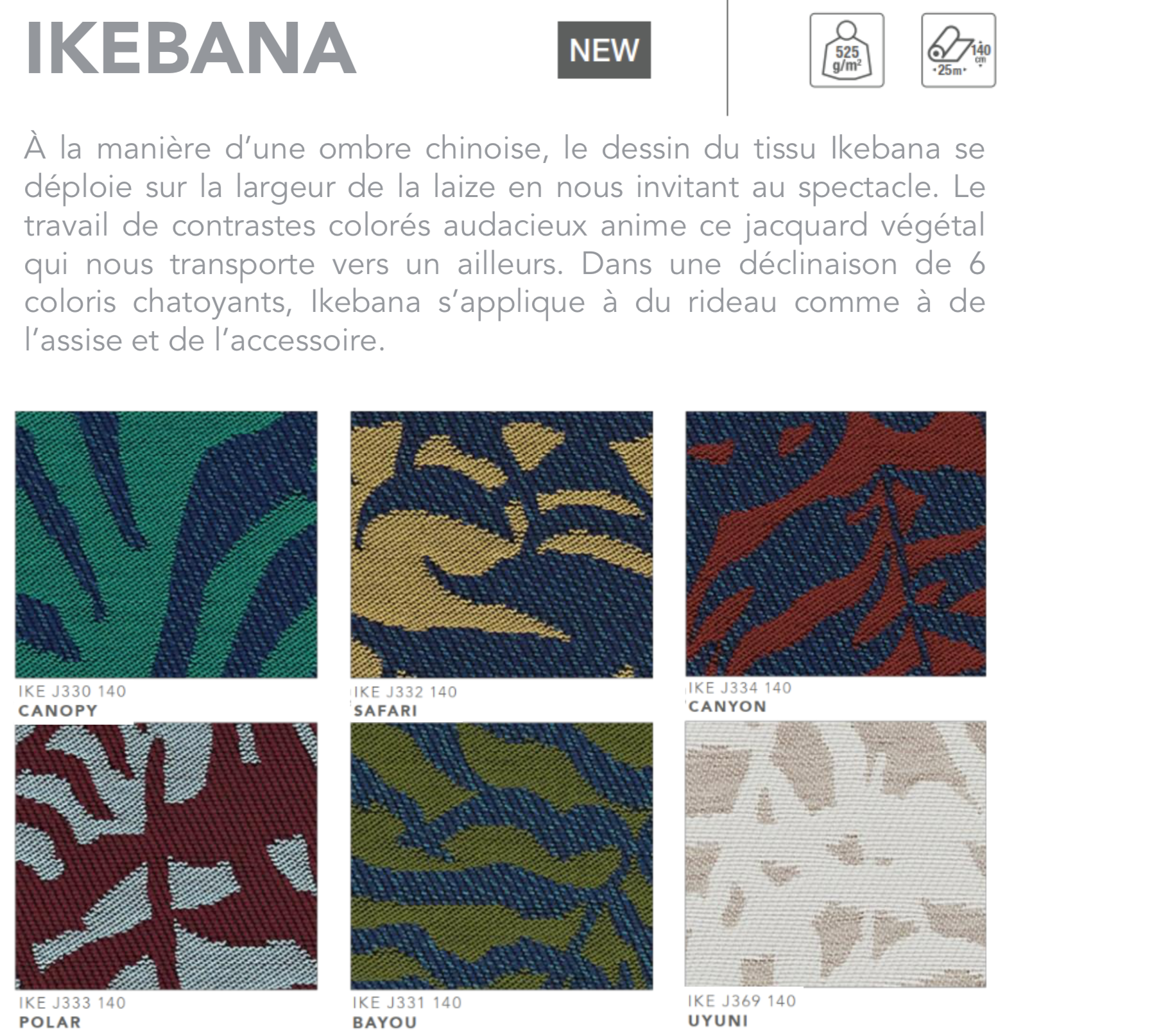The height and width of the screenshot is (1036, 1150).
Task: Click the 140 cm roll width icon
Action: (959, 50)
